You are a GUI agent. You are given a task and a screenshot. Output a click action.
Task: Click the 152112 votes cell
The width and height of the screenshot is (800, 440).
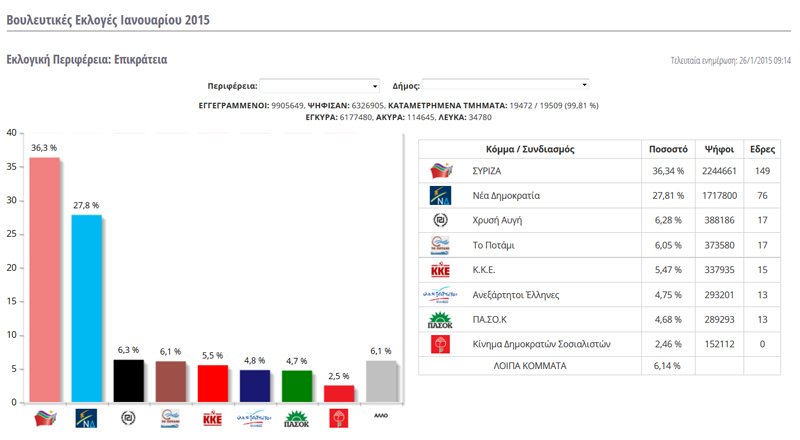click(719, 344)
